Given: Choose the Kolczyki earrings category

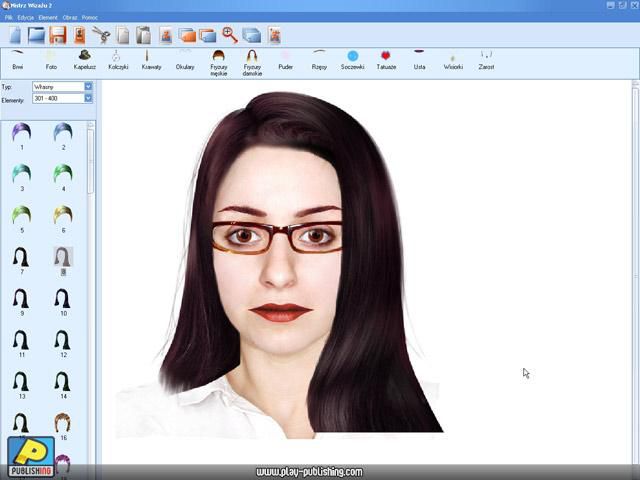Looking at the screenshot, I should (118, 58).
